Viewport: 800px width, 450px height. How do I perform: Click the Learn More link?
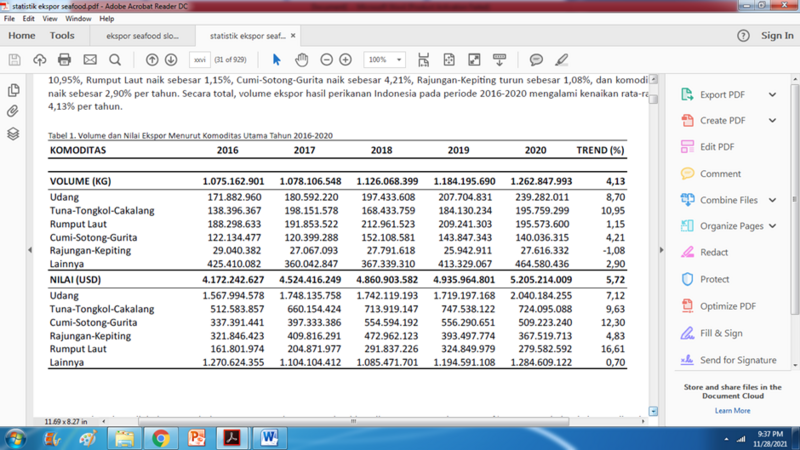(x=732, y=411)
